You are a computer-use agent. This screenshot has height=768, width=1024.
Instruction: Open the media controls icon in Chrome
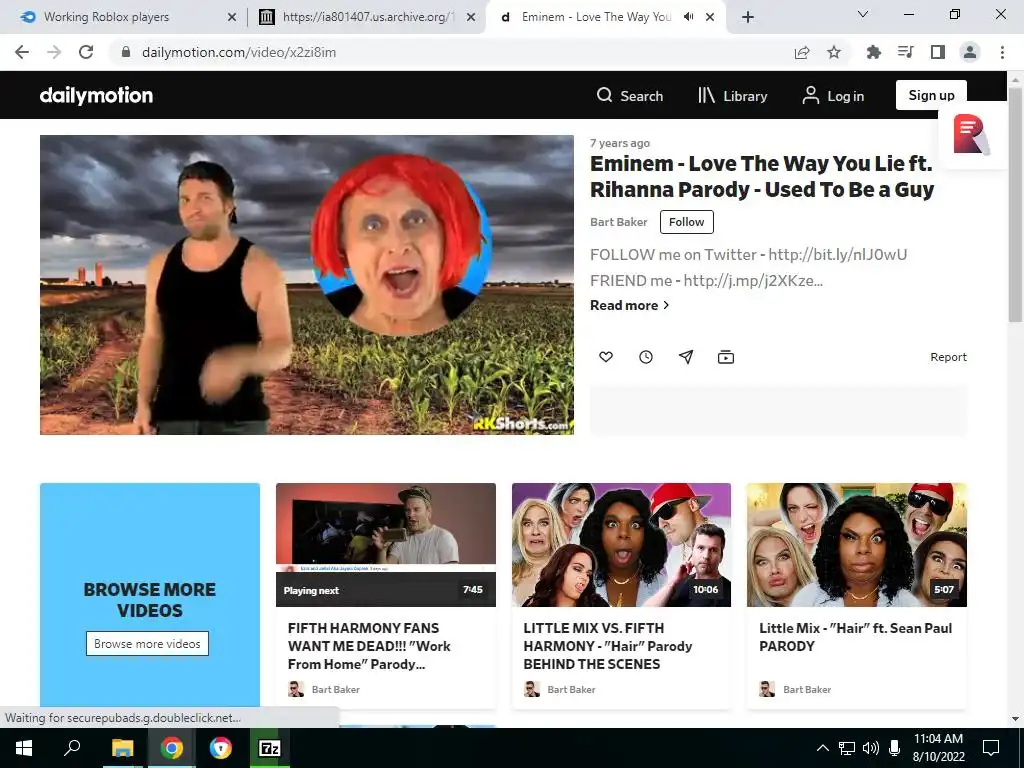click(905, 52)
